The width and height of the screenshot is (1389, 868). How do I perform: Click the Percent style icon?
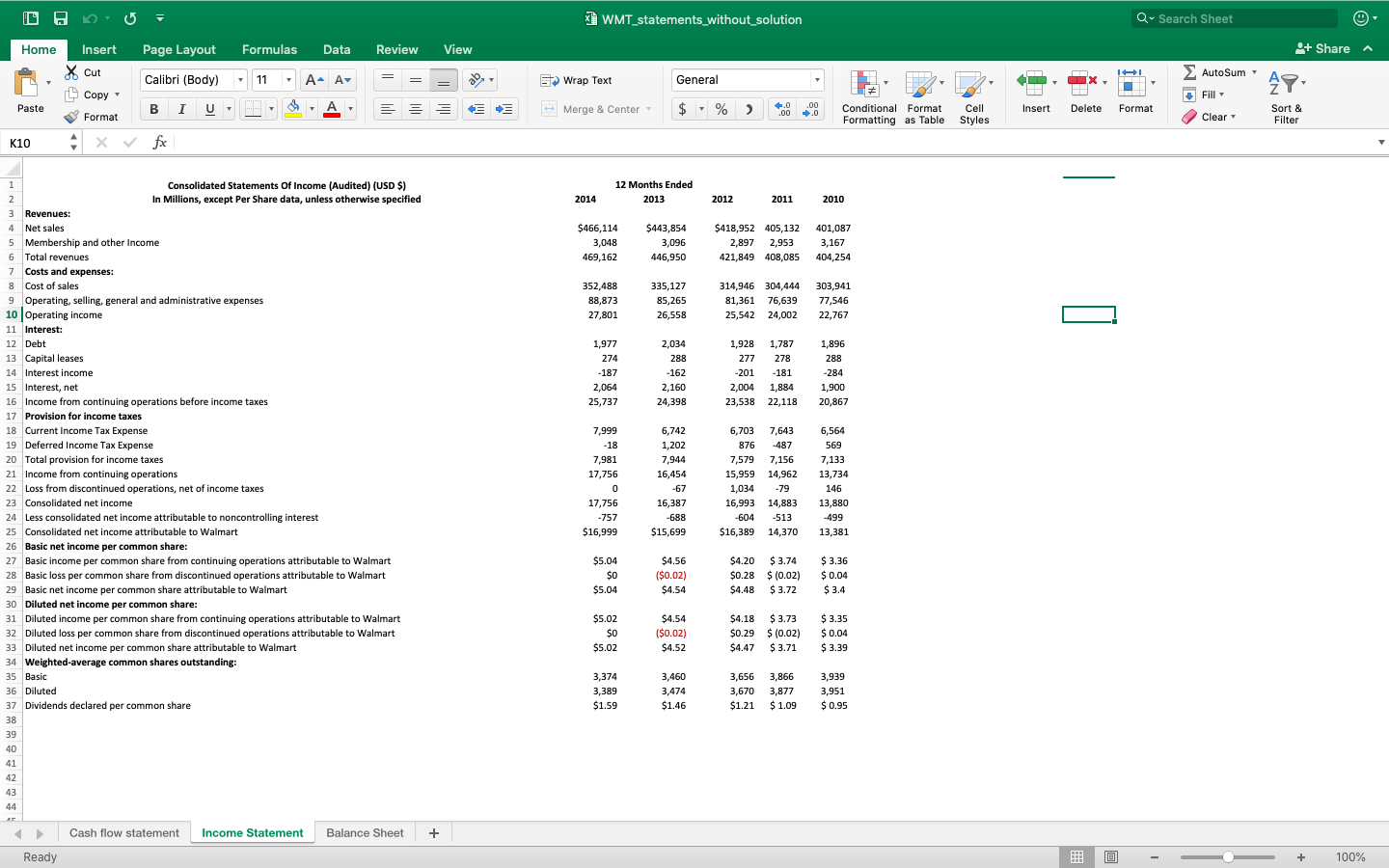pos(721,109)
